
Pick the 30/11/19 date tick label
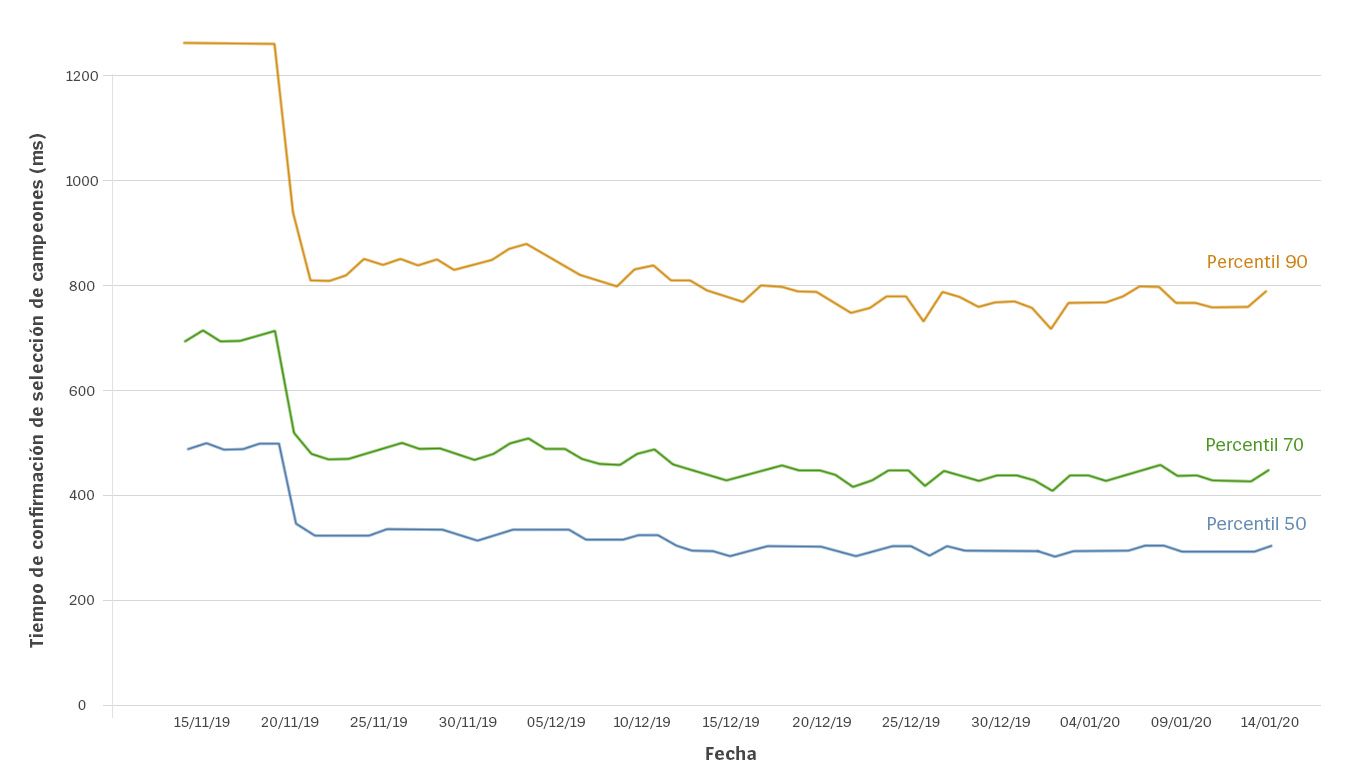tap(468, 722)
